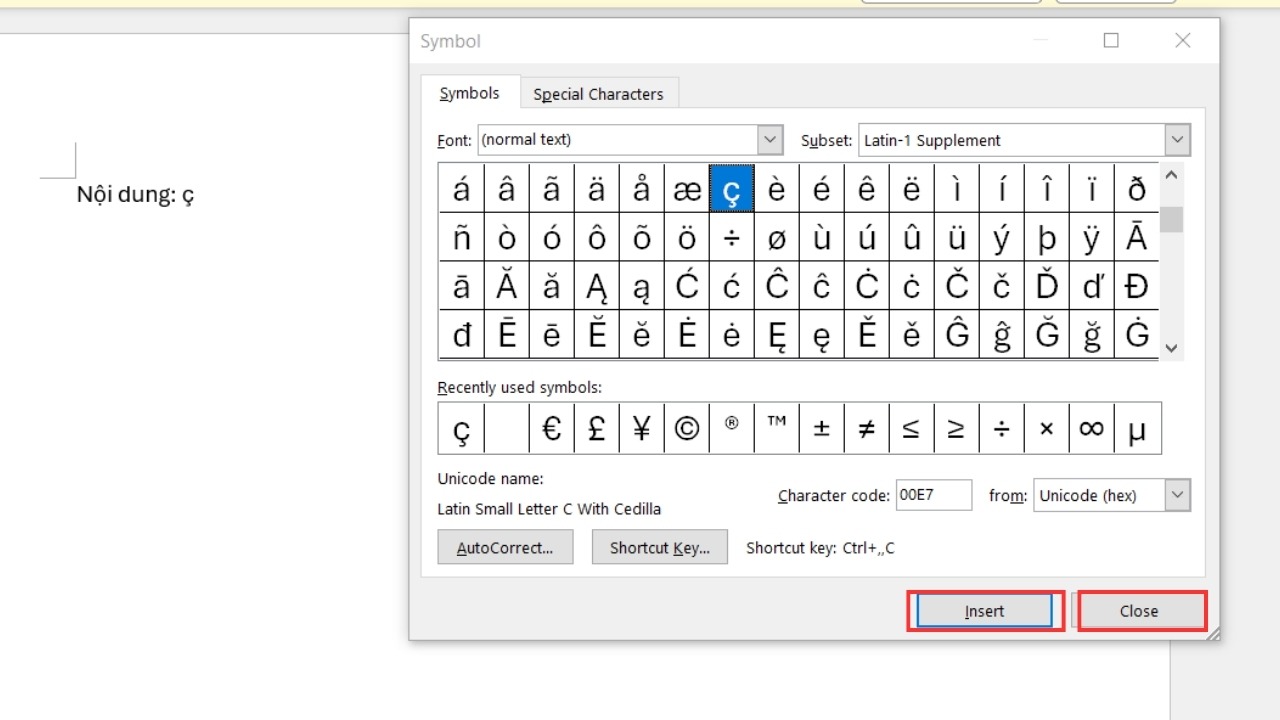1280x720 pixels.
Task: Choose the greater-than-or-equal ≥ symbol
Action: [956, 428]
